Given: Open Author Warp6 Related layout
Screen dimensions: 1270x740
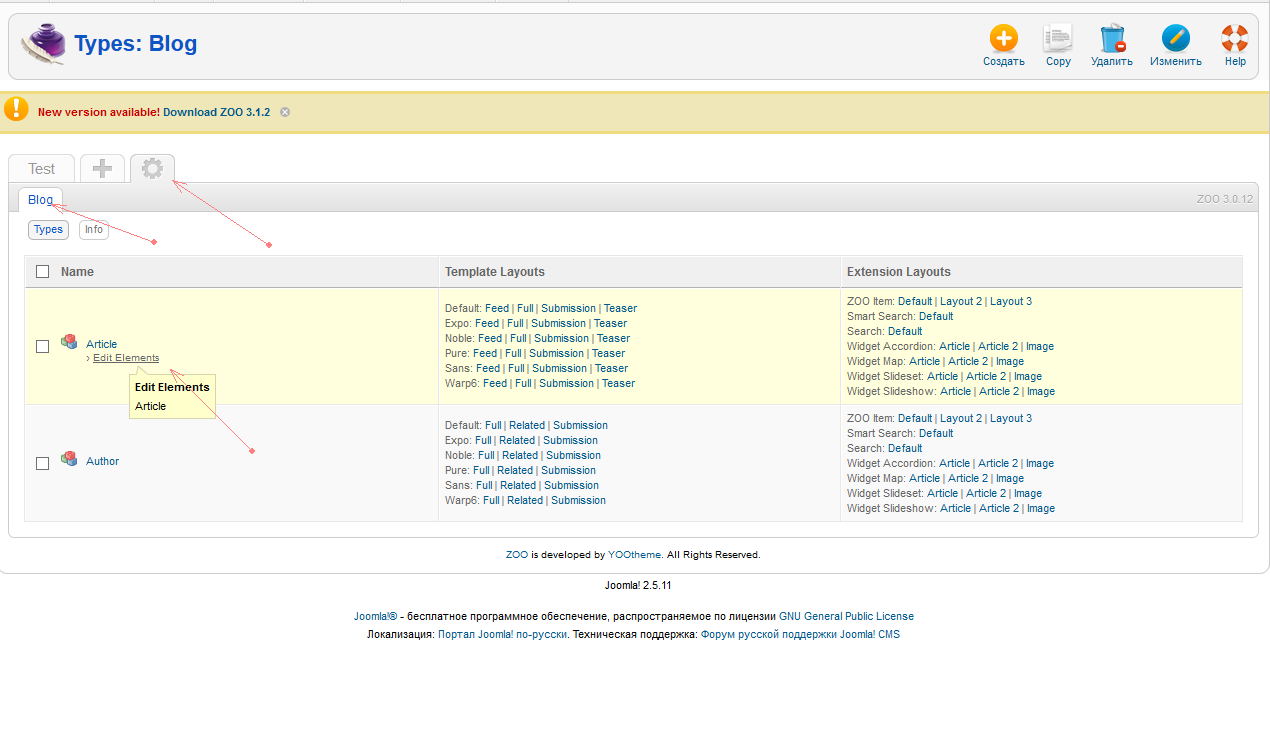Looking at the screenshot, I should 525,500.
